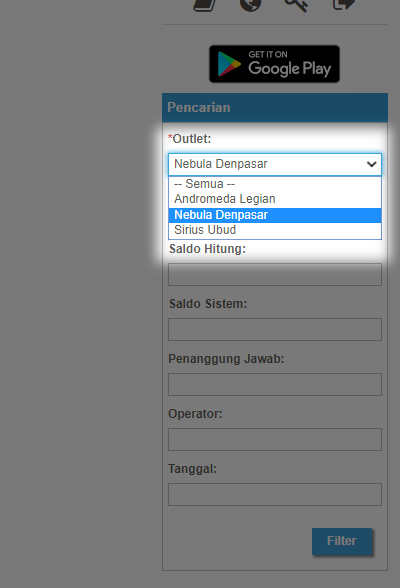
Task: Click the globe icon
Action: tap(250, 5)
